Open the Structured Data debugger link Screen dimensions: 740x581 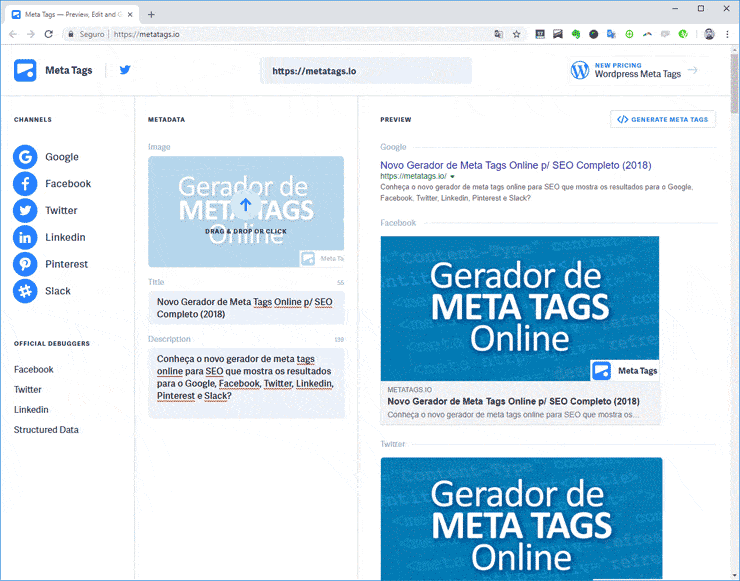coord(46,429)
